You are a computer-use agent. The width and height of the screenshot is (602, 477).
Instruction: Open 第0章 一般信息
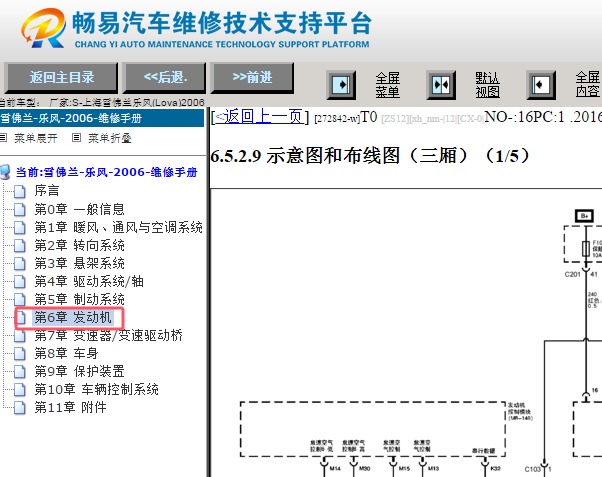(x=79, y=209)
